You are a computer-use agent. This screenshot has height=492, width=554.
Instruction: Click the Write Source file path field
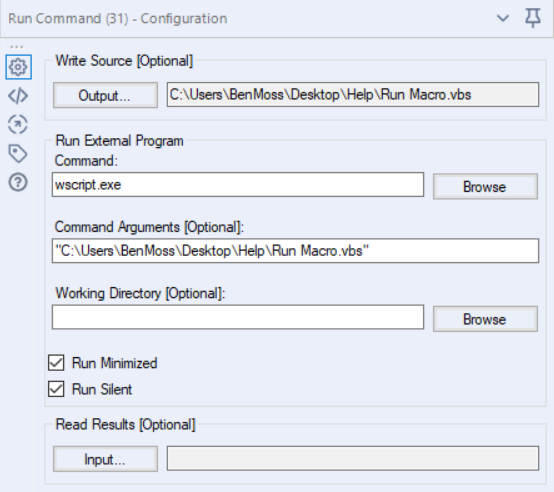(x=353, y=95)
